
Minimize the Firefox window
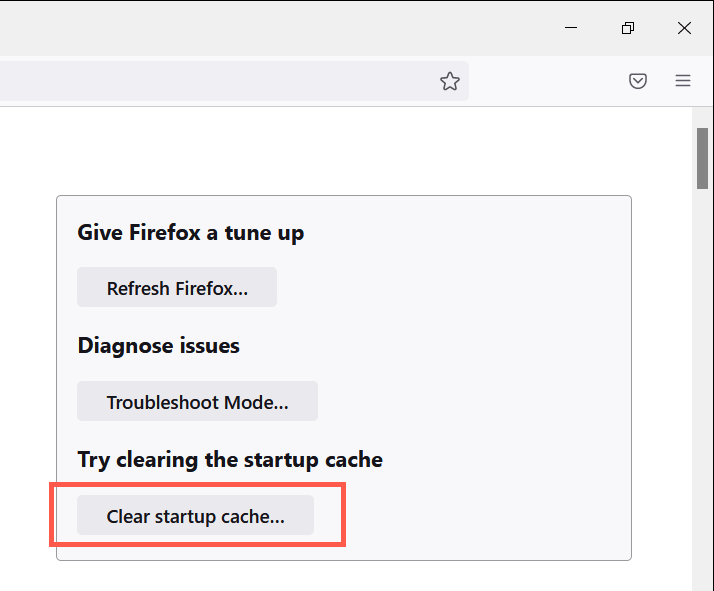pos(571,28)
